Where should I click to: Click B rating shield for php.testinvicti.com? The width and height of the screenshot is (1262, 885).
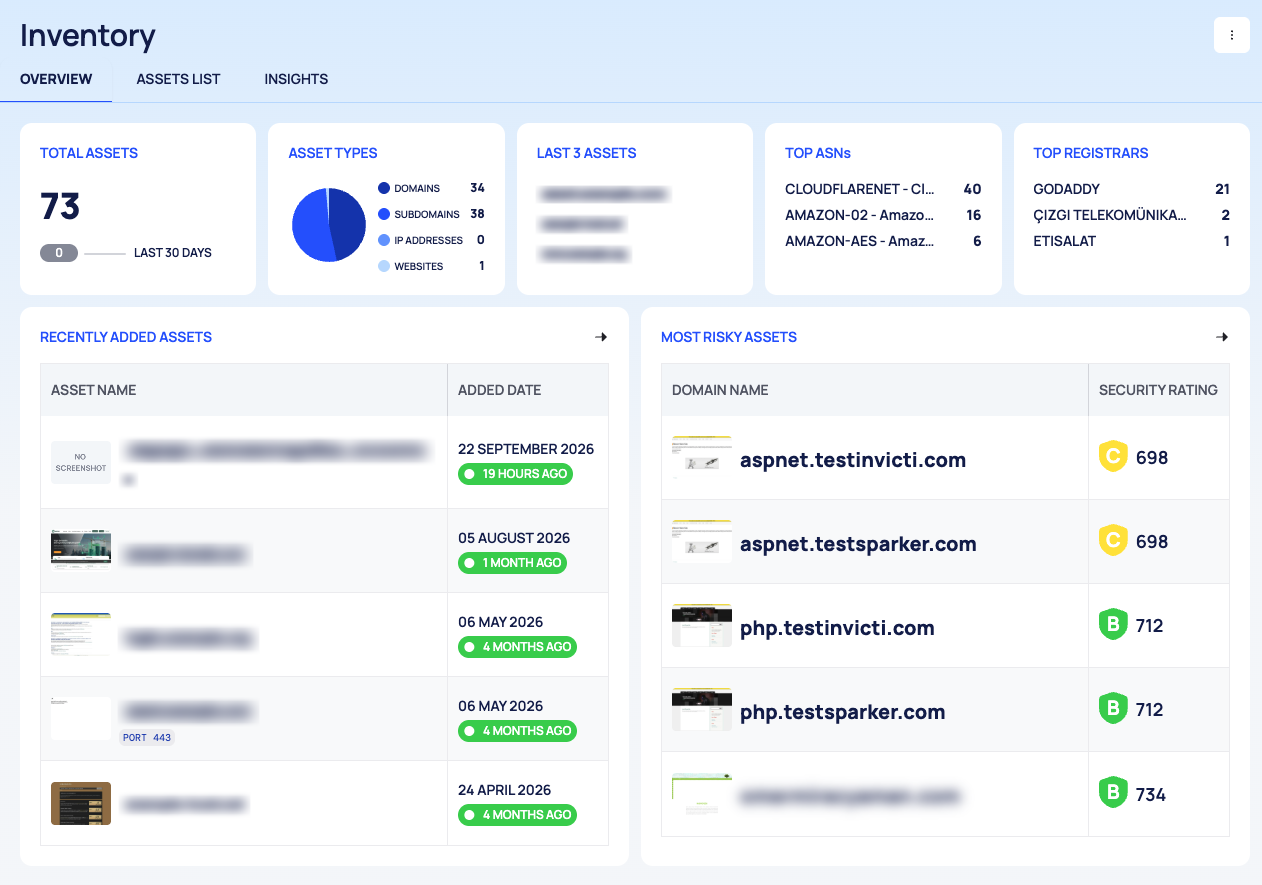pyautogui.click(x=1113, y=625)
